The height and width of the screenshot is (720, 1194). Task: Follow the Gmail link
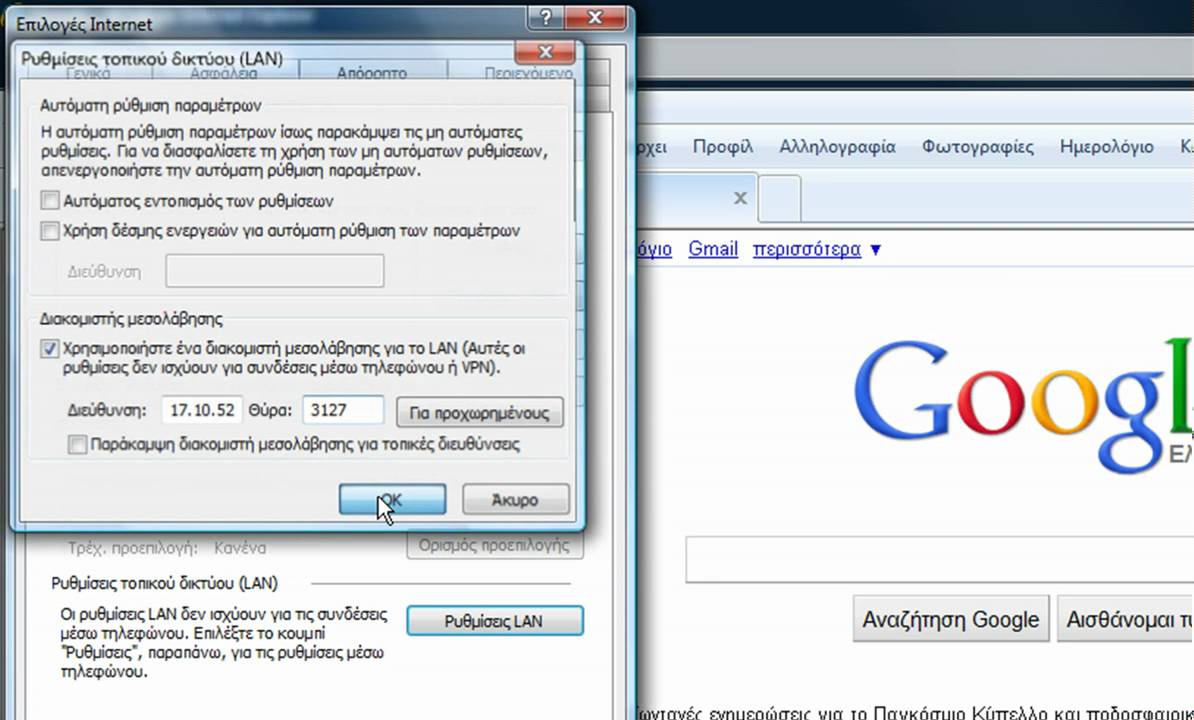click(713, 249)
